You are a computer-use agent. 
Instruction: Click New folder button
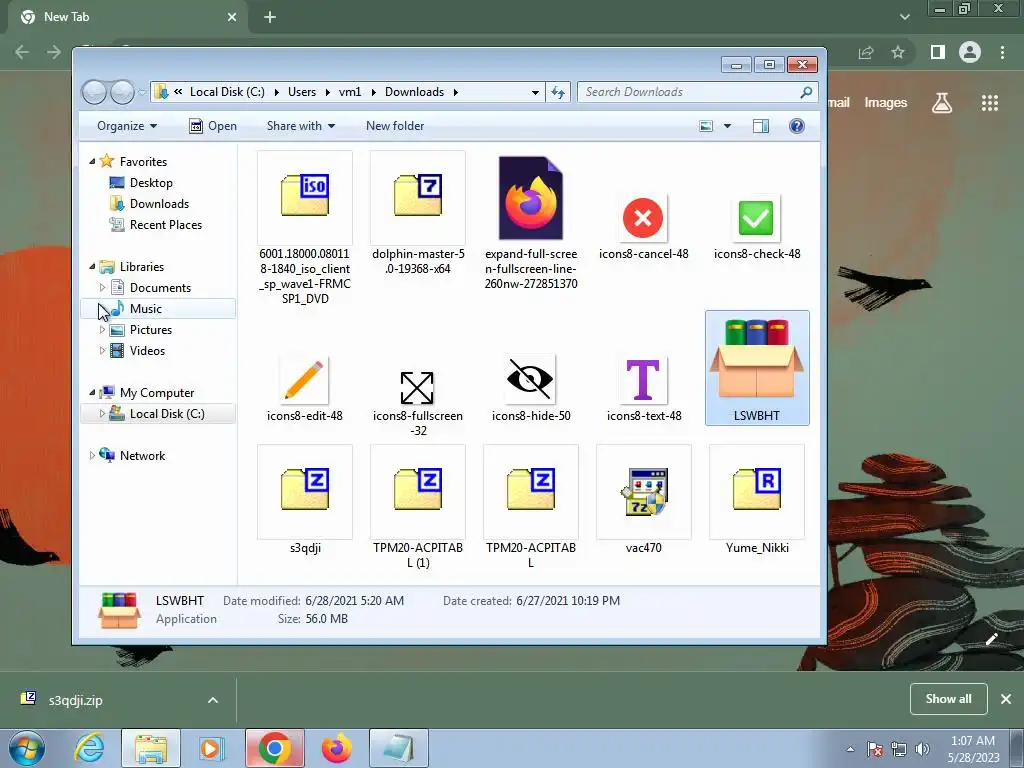click(x=394, y=126)
